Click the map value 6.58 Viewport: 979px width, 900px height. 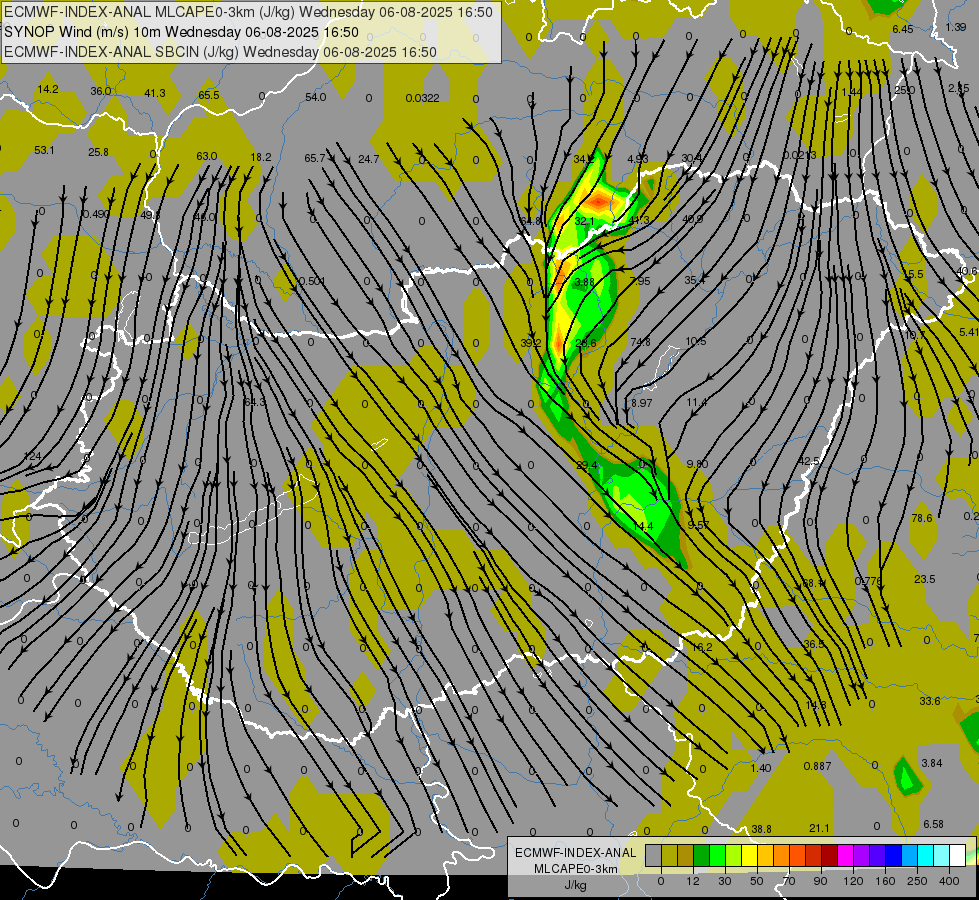pos(933,824)
